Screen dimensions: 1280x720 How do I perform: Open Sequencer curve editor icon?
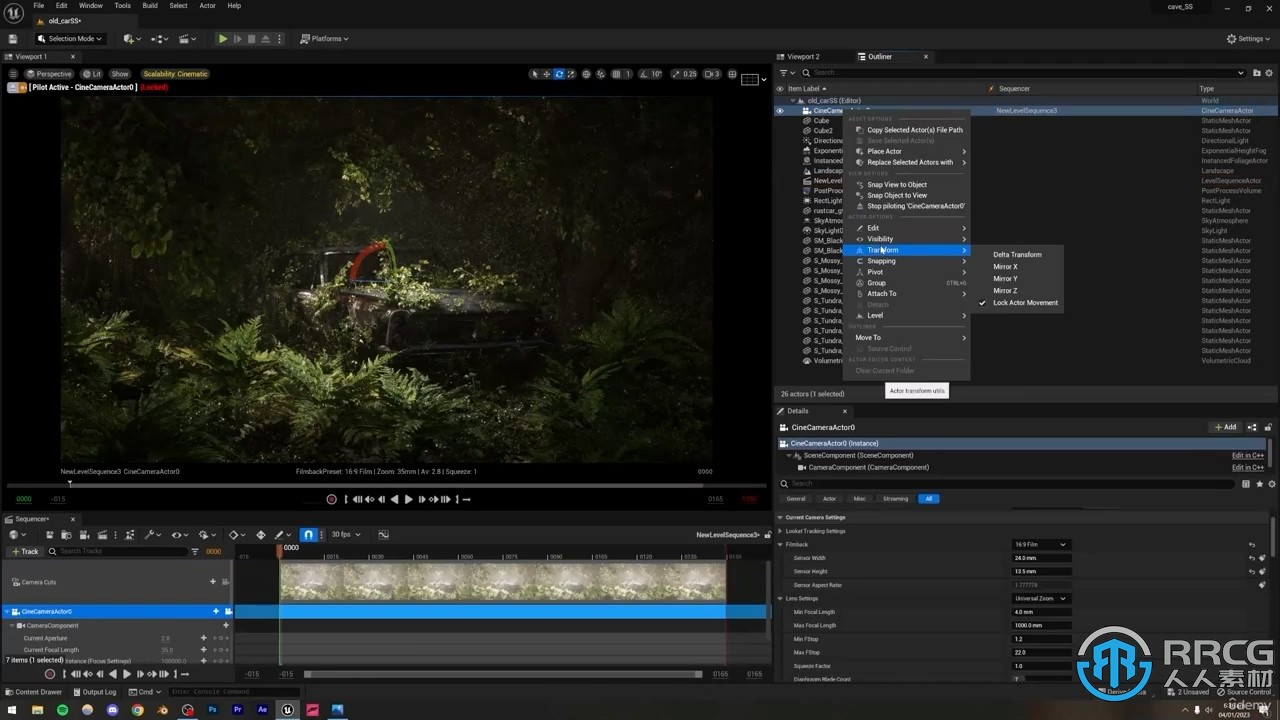[382, 535]
